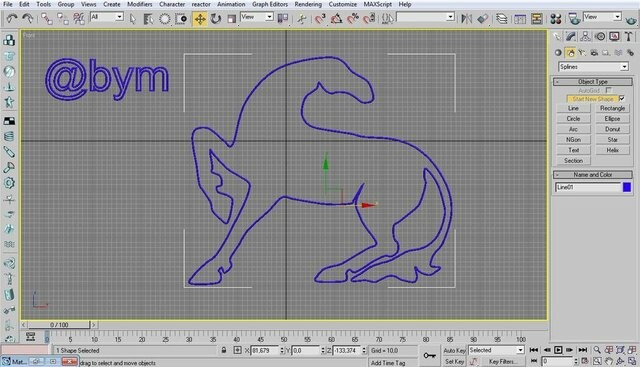The width and height of the screenshot is (640, 367).
Task: Switch to the Modify command panel tab
Action: pos(571,37)
